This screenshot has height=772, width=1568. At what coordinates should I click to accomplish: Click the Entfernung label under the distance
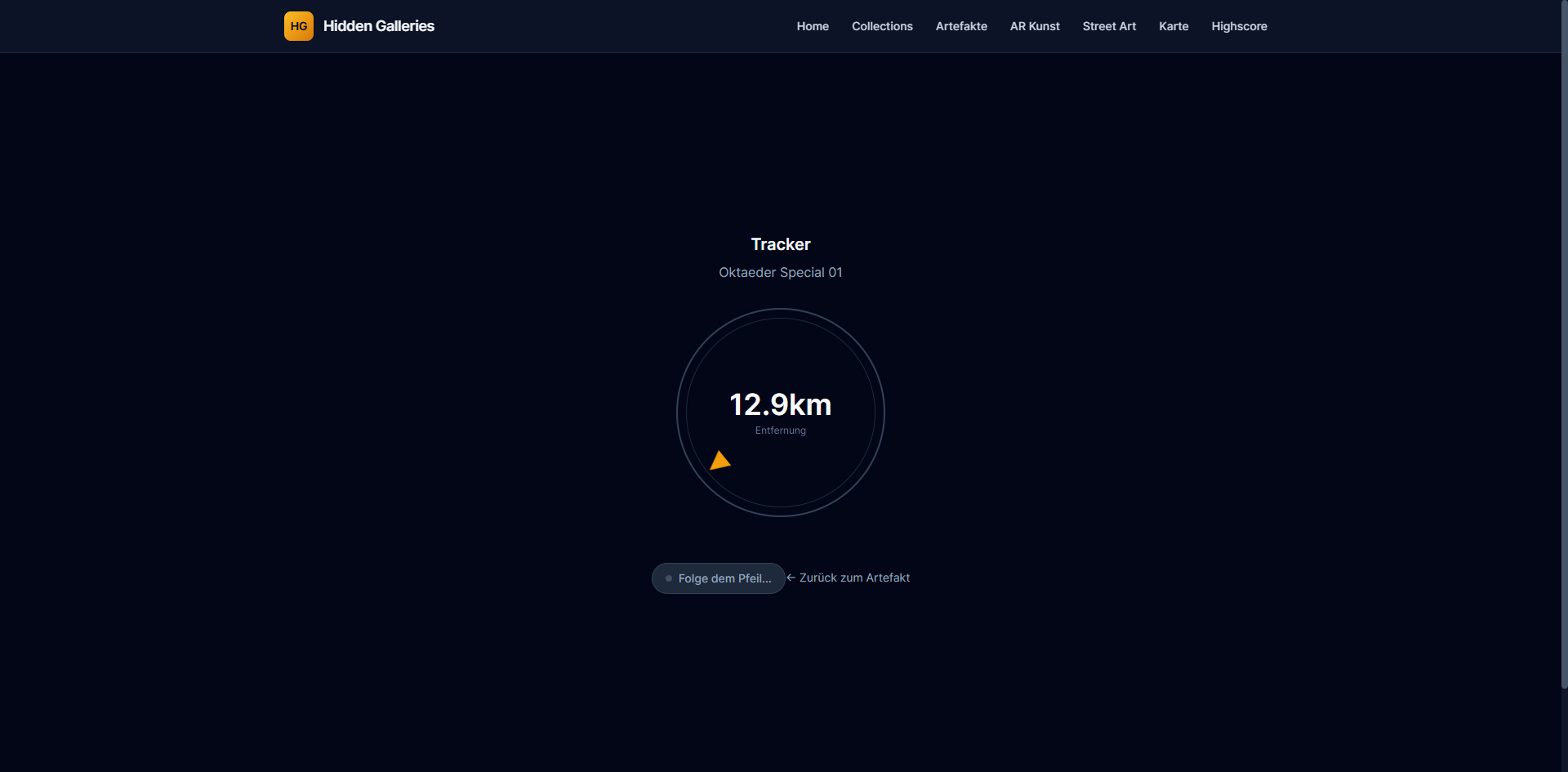coord(780,431)
